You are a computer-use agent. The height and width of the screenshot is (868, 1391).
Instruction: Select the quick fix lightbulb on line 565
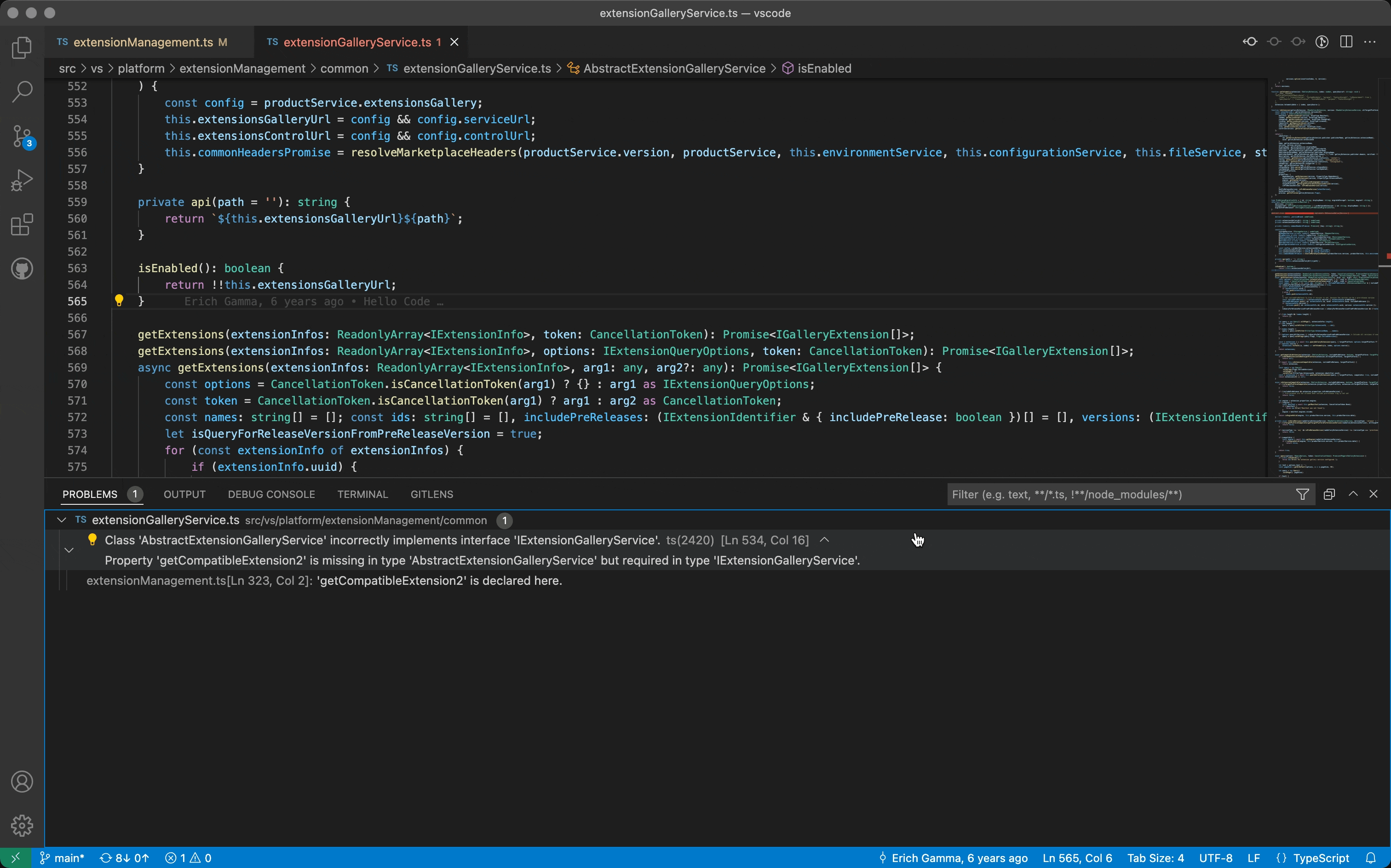[x=120, y=300]
